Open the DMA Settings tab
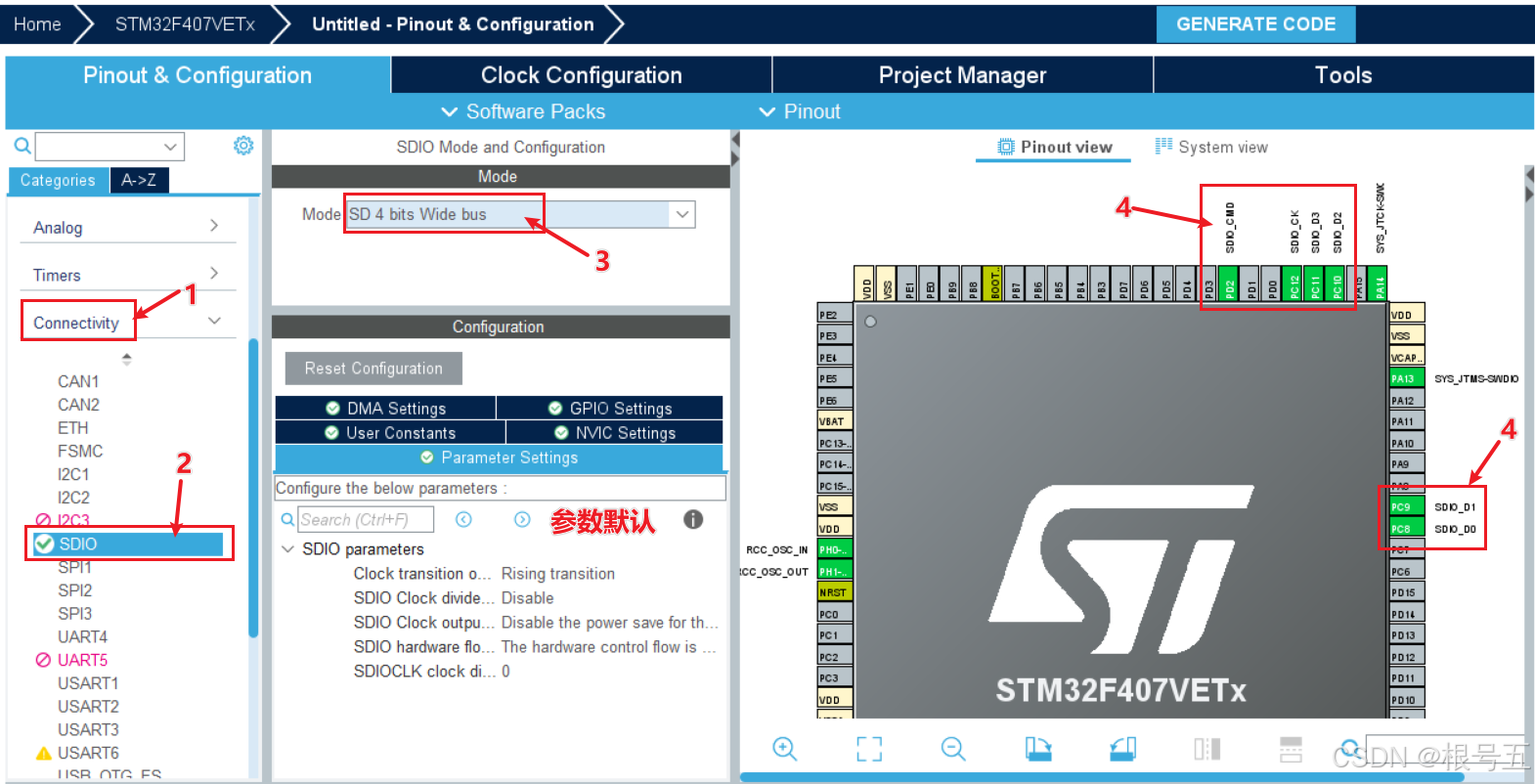This screenshot has height=784, width=1535. click(x=386, y=408)
